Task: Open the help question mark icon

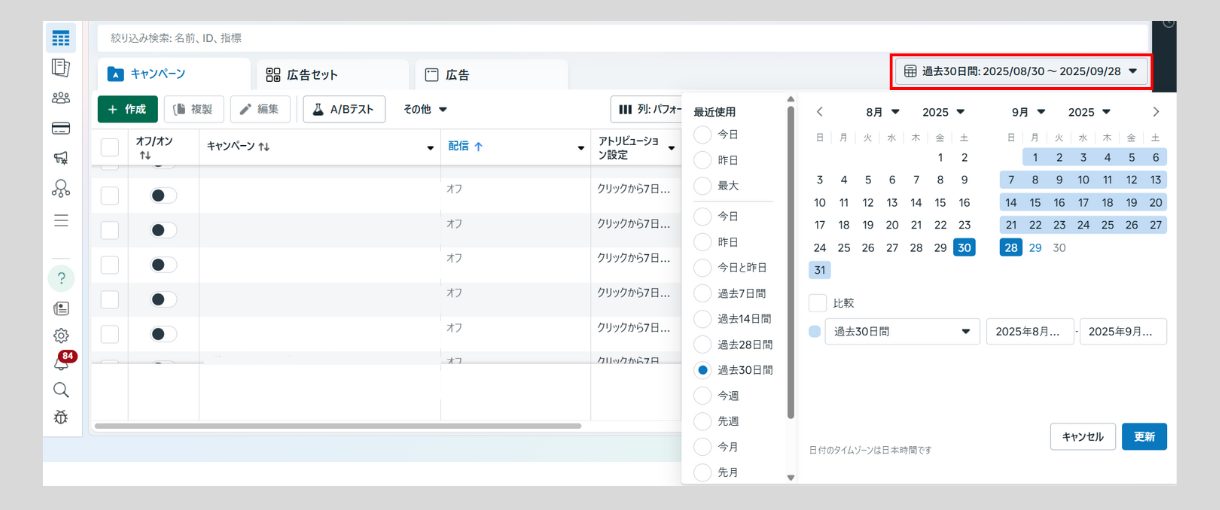Action: pos(61,278)
